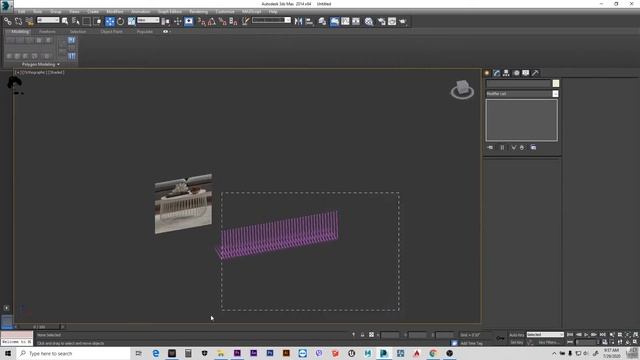Click Use Pivot Point Center flyout
Viewport: 640px width, 360px height.
[x=165, y=21]
